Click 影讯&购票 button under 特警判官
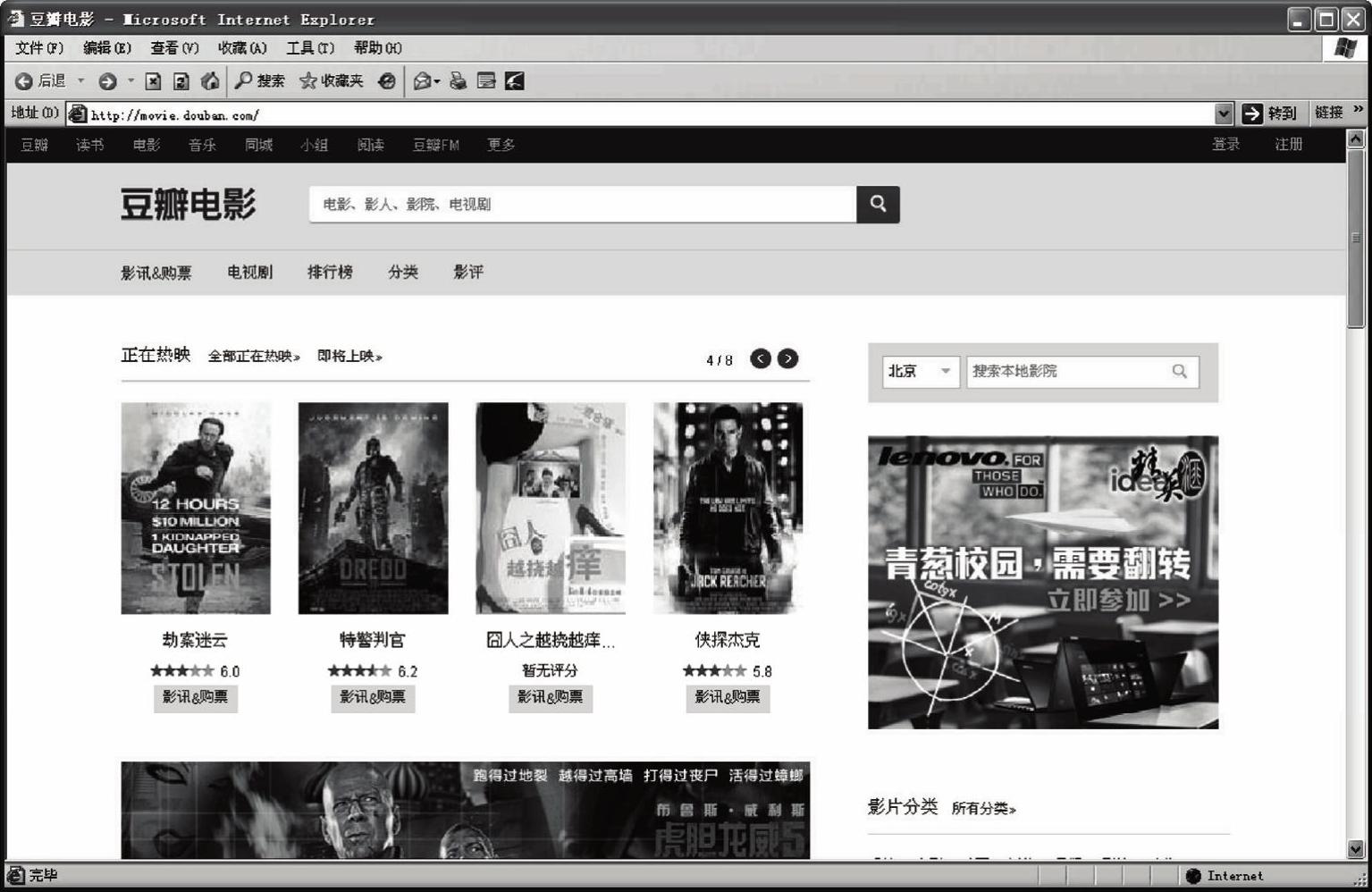Viewport: 1372px width, 892px height. [373, 697]
